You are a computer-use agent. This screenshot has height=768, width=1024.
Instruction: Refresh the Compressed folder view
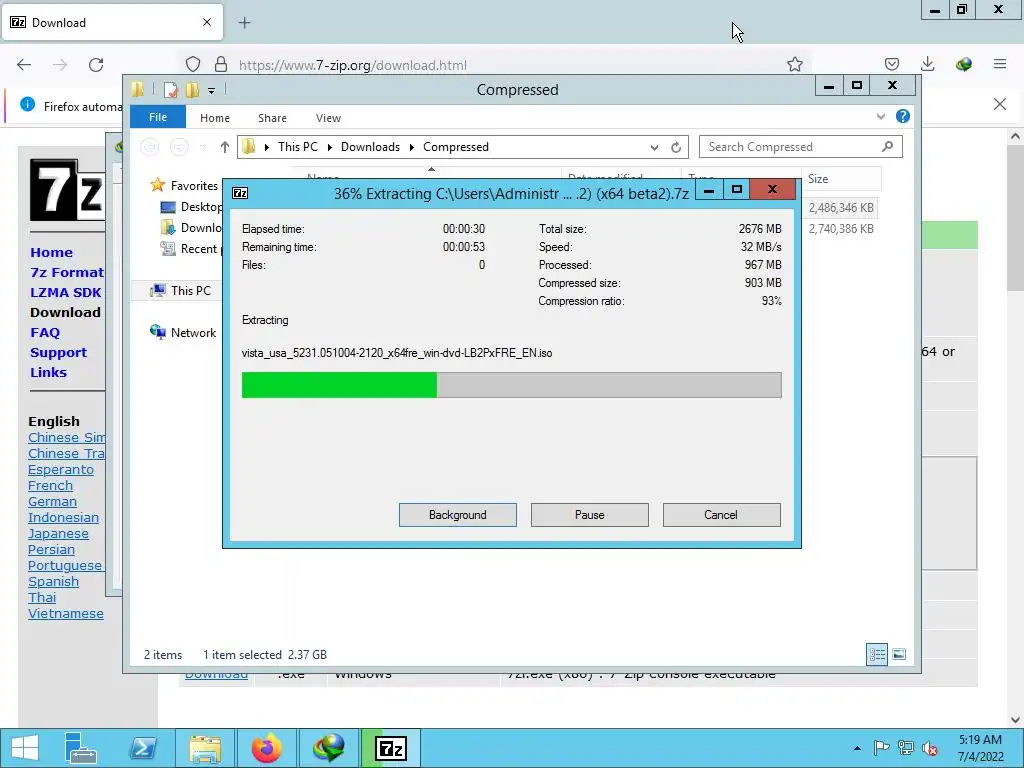click(x=676, y=147)
